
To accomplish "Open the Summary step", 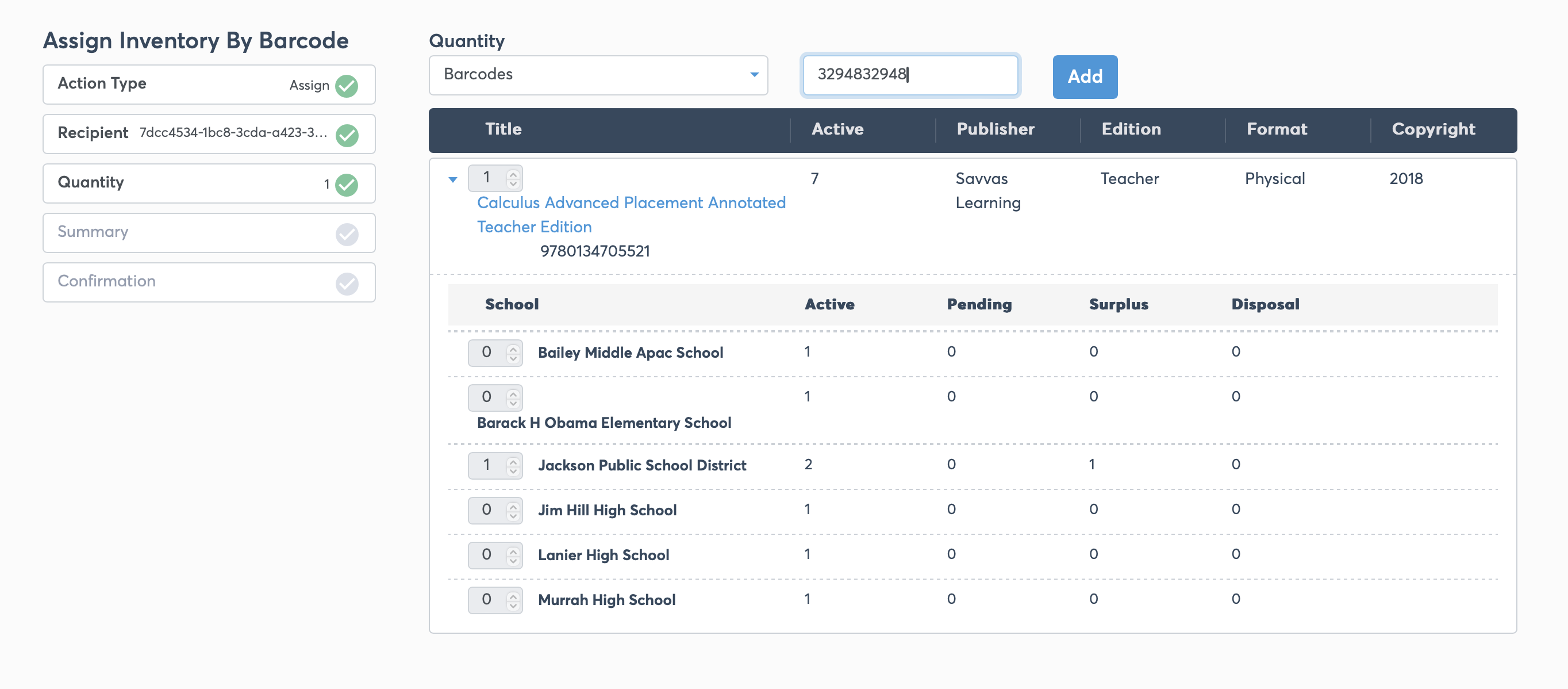I will 209,233.
